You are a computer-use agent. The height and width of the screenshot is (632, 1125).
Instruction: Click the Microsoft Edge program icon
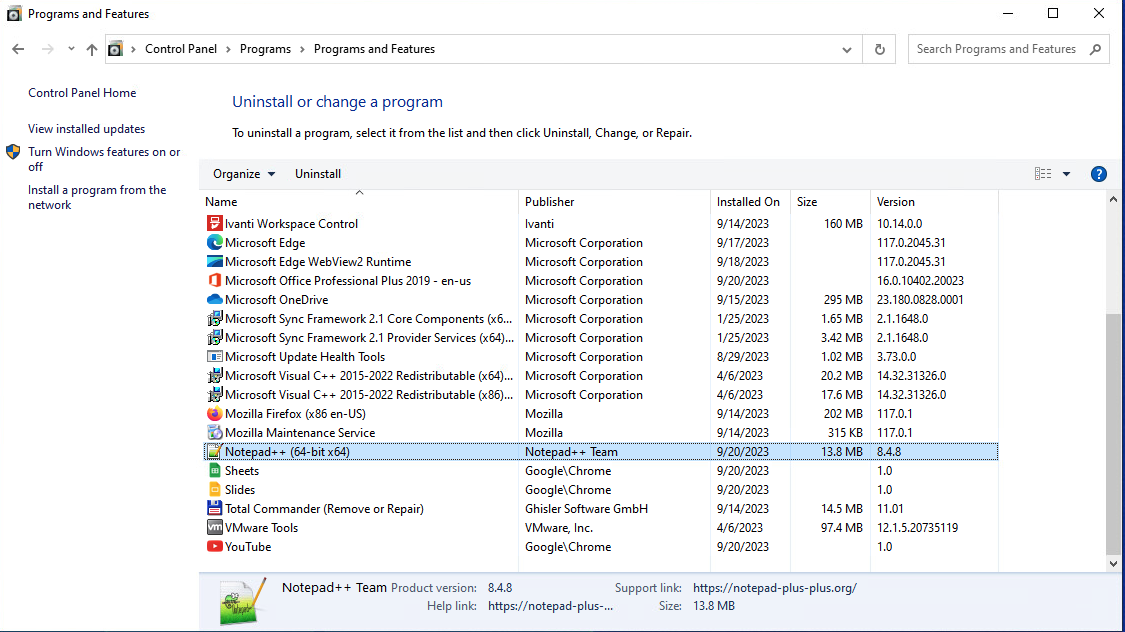click(x=214, y=242)
